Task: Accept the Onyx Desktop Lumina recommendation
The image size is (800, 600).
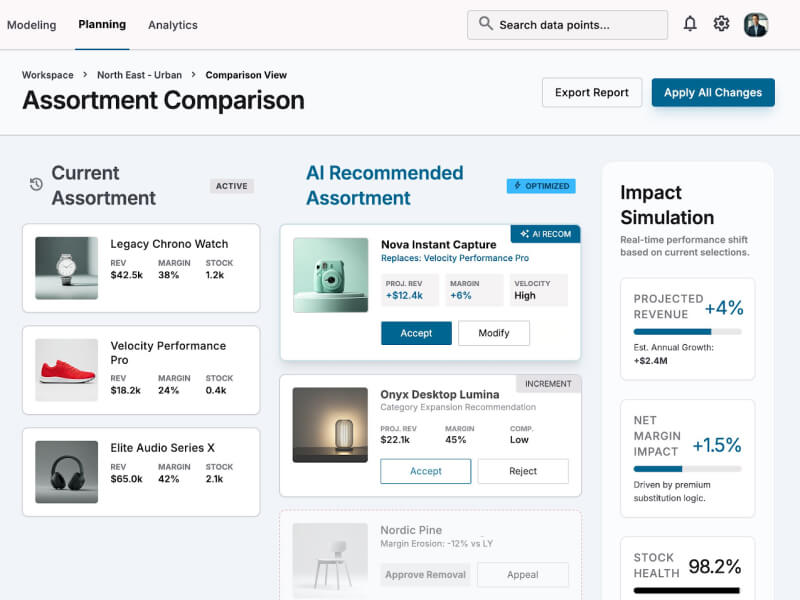Action: [426, 471]
